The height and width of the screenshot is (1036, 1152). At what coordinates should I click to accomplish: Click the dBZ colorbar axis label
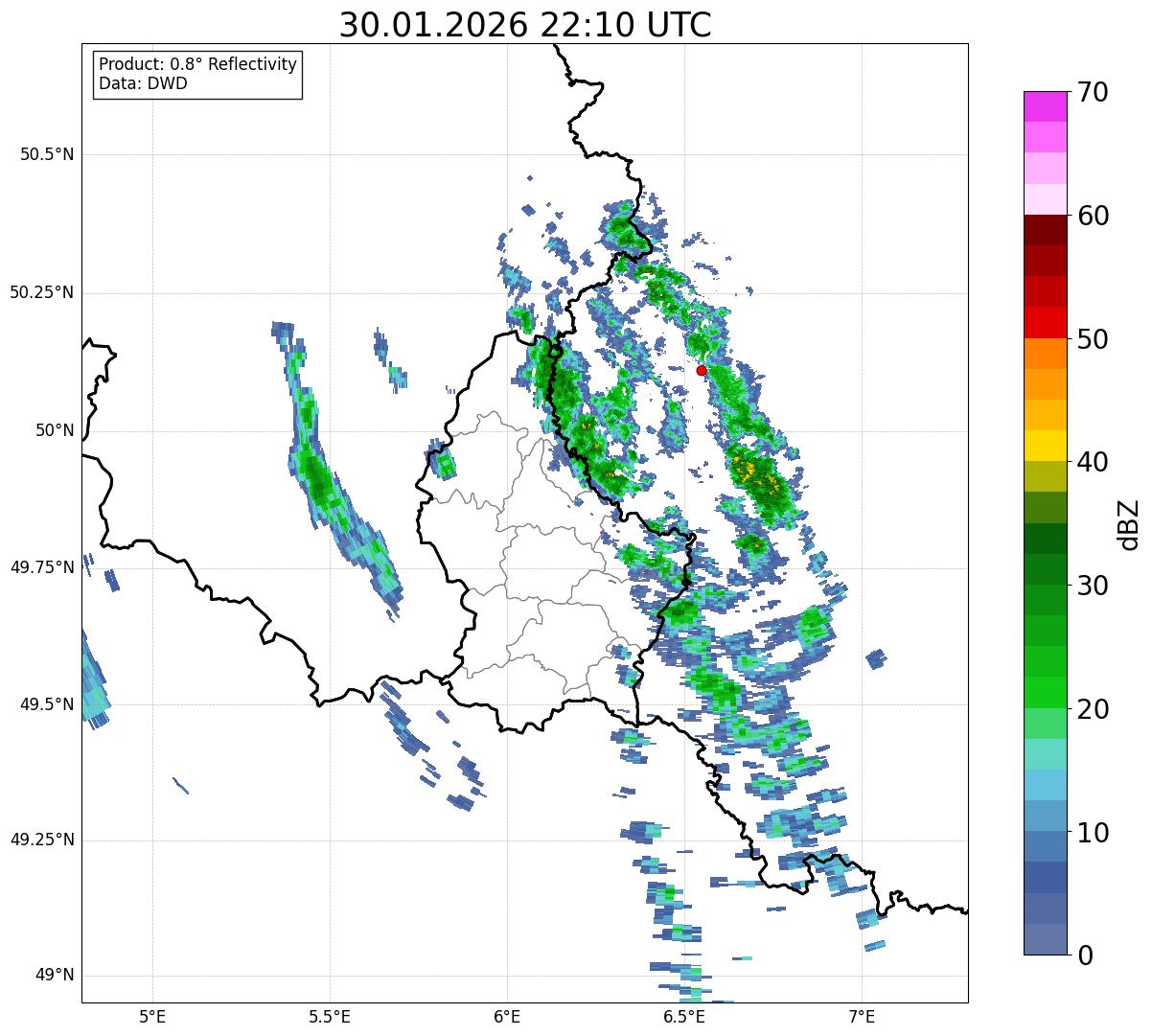(x=1129, y=523)
